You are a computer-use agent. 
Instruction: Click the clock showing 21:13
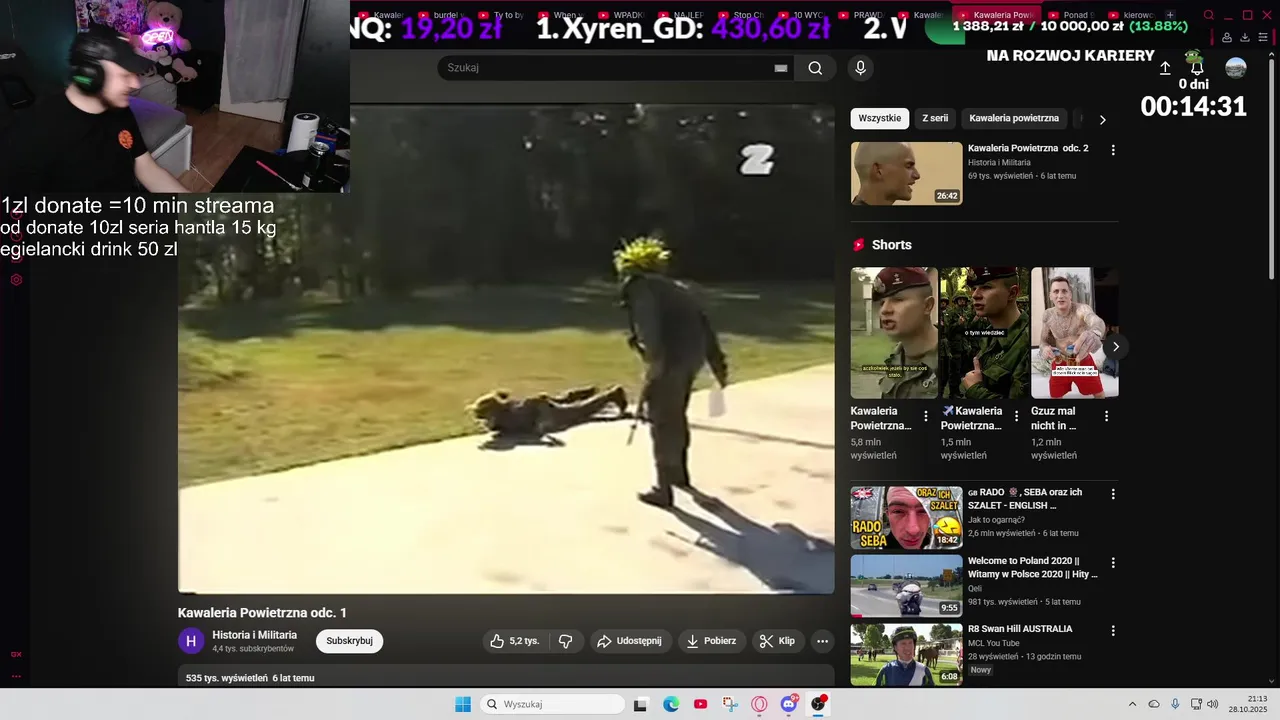tap(1257, 698)
